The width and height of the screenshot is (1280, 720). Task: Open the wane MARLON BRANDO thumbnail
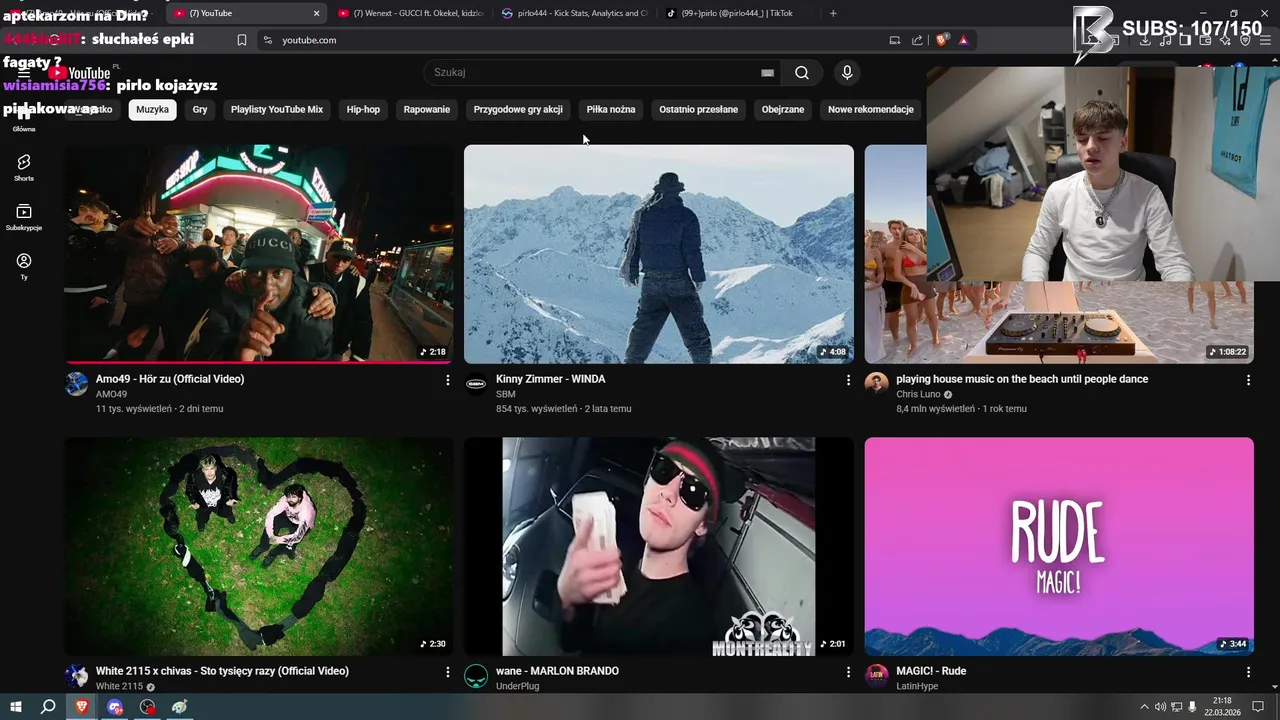tap(659, 546)
